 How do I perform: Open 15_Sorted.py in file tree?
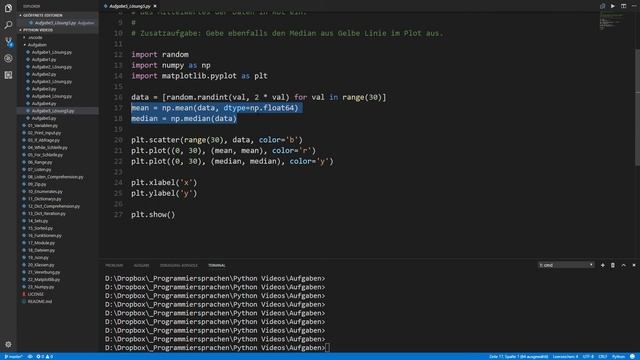[40, 229]
